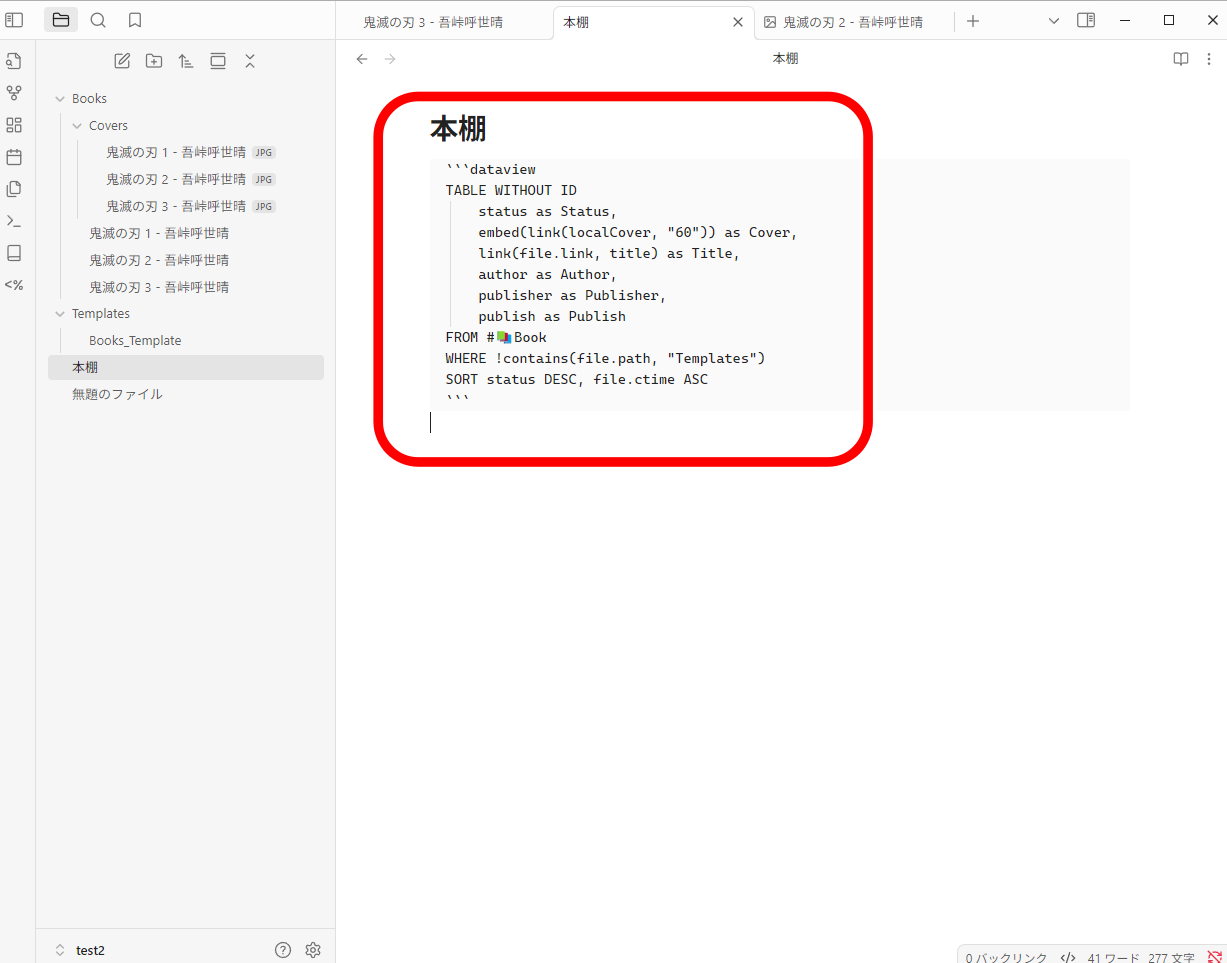
Task: Toggle the right sidebar panel
Action: [1086, 20]
